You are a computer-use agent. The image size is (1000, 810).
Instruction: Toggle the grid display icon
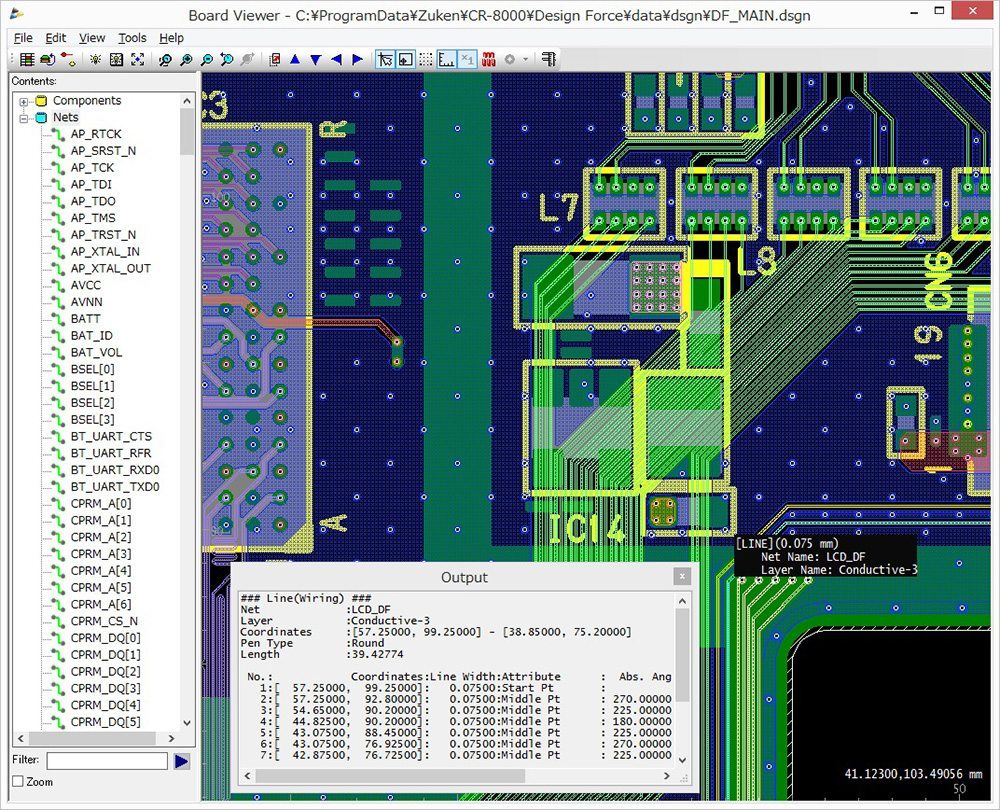click(427, 59)
